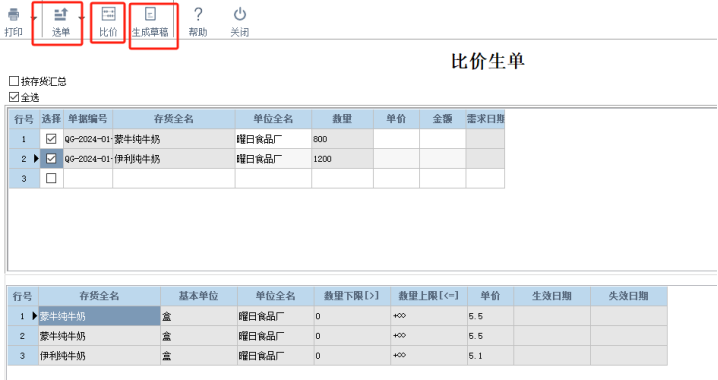Viewport: 718px width, 380px height.
Task: Click quantity cell 800
Action: click(x=343, y=139)
